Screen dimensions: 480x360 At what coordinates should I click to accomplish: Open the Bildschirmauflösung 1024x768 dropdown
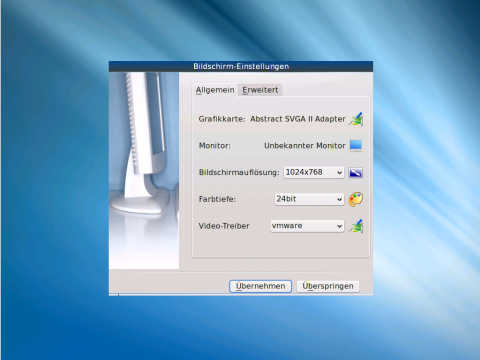[314, 172]
